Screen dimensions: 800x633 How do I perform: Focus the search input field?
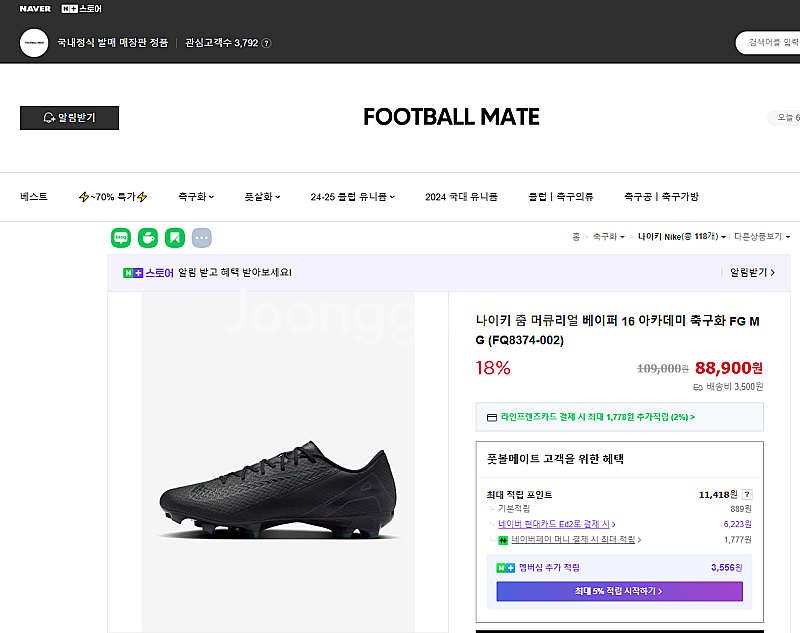pos(768,42)
